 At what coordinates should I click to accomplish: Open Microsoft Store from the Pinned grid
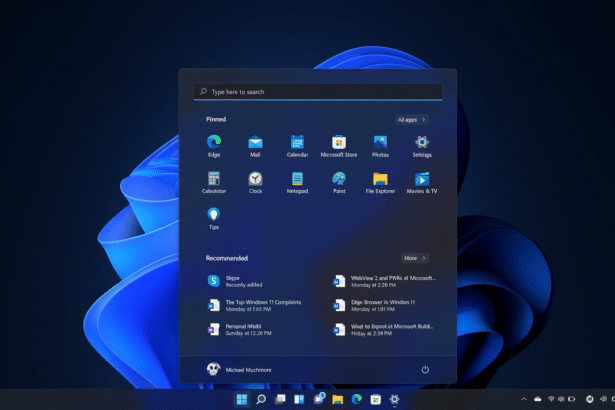[x=339, y=146]
